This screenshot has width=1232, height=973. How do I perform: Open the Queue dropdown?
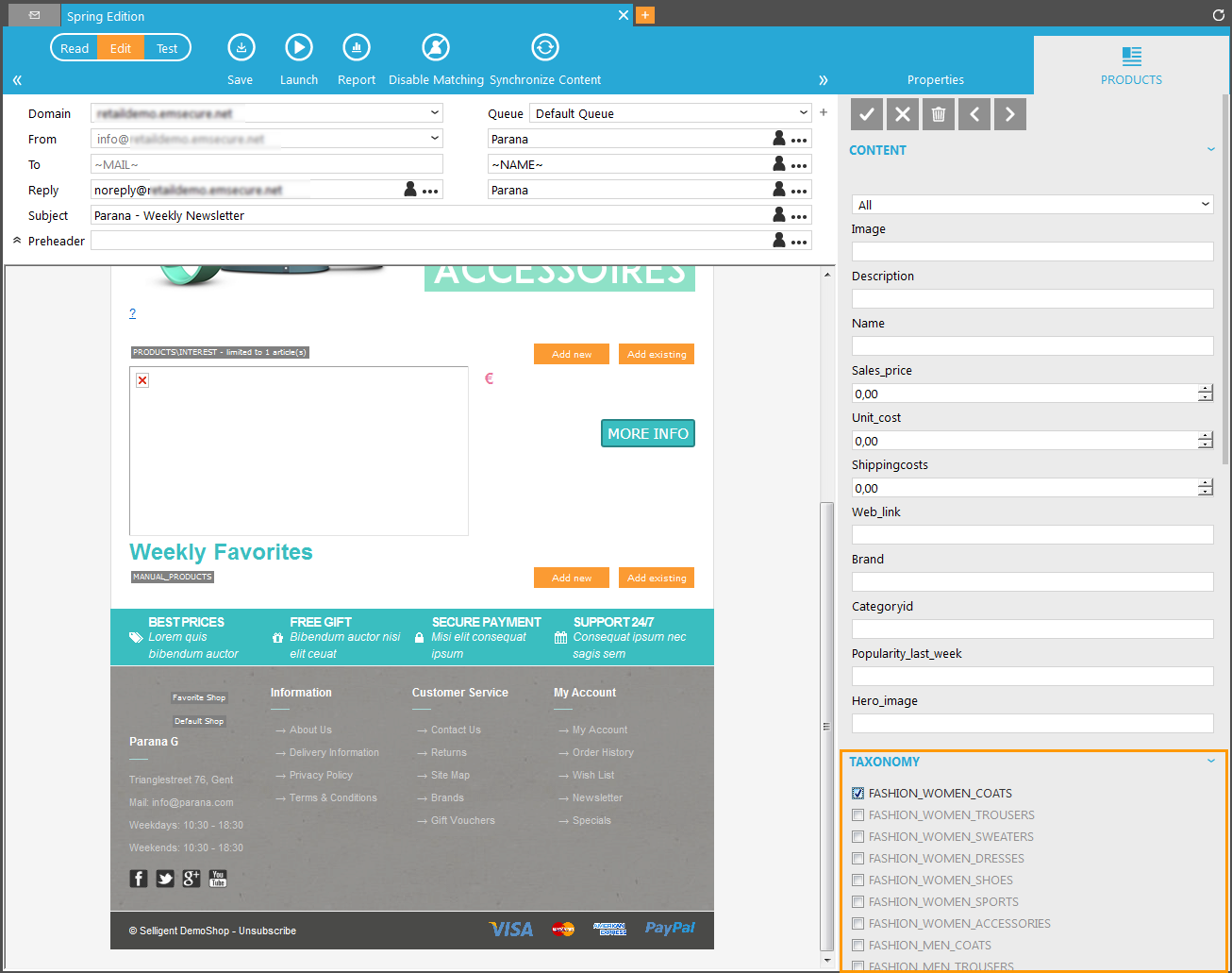[x=670, y=113]
